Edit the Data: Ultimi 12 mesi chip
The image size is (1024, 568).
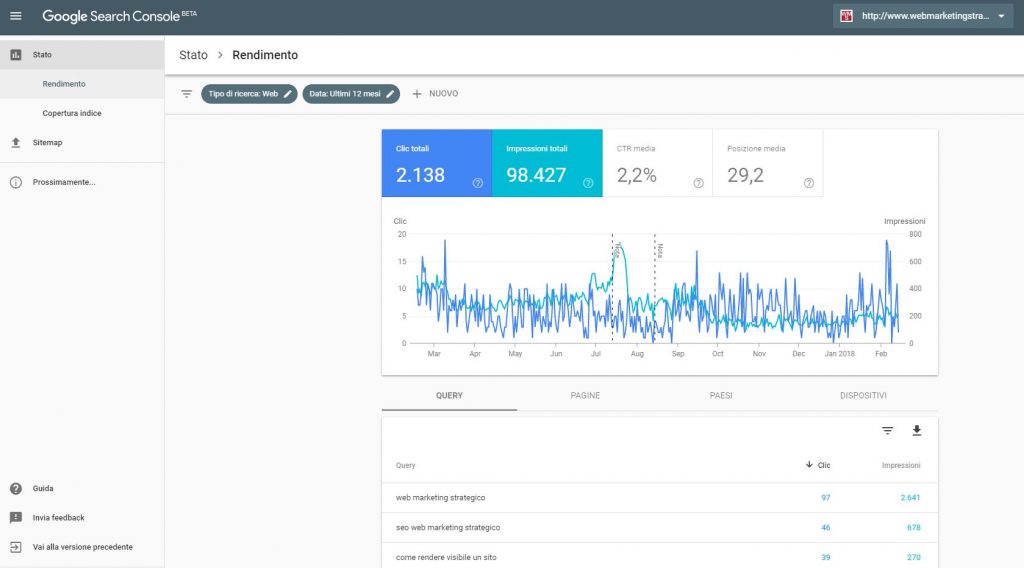[351, 94]
